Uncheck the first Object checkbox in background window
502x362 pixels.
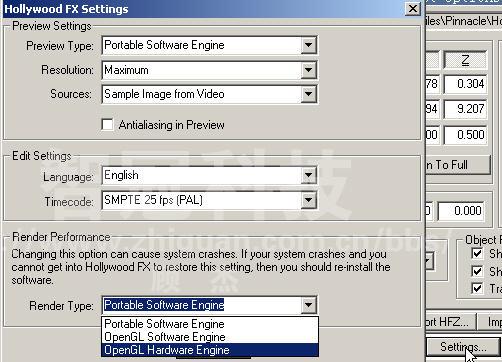click(477, 254)
